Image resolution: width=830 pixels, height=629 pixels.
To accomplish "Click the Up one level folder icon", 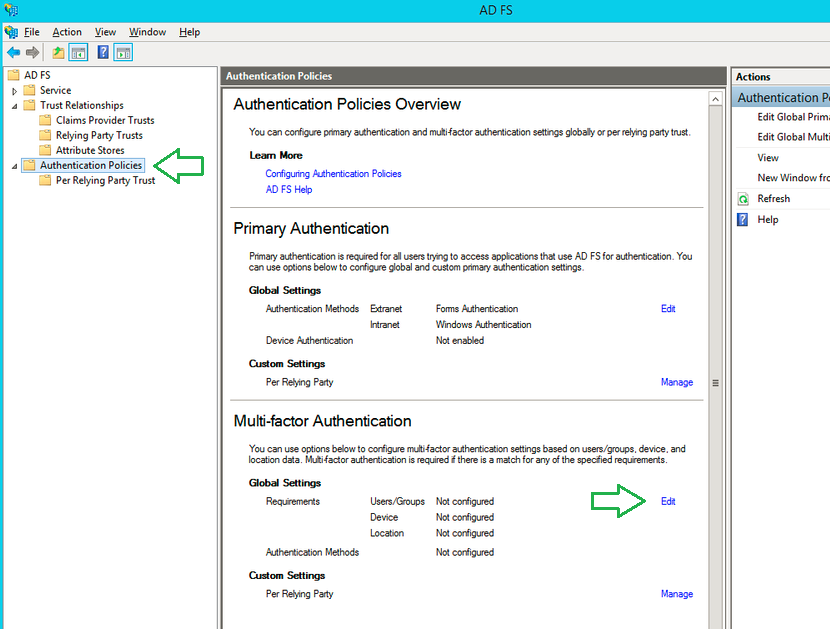I will click(x=56, y=51).
